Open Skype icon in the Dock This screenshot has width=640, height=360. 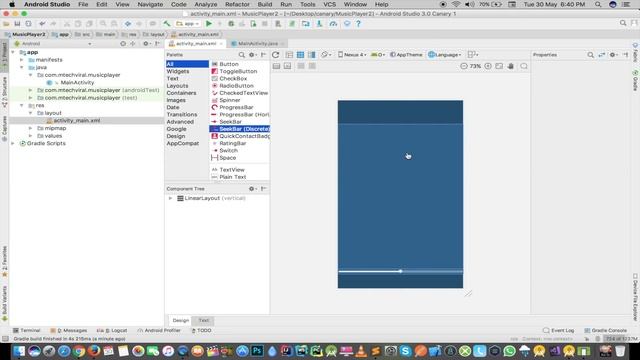point(405,351)
